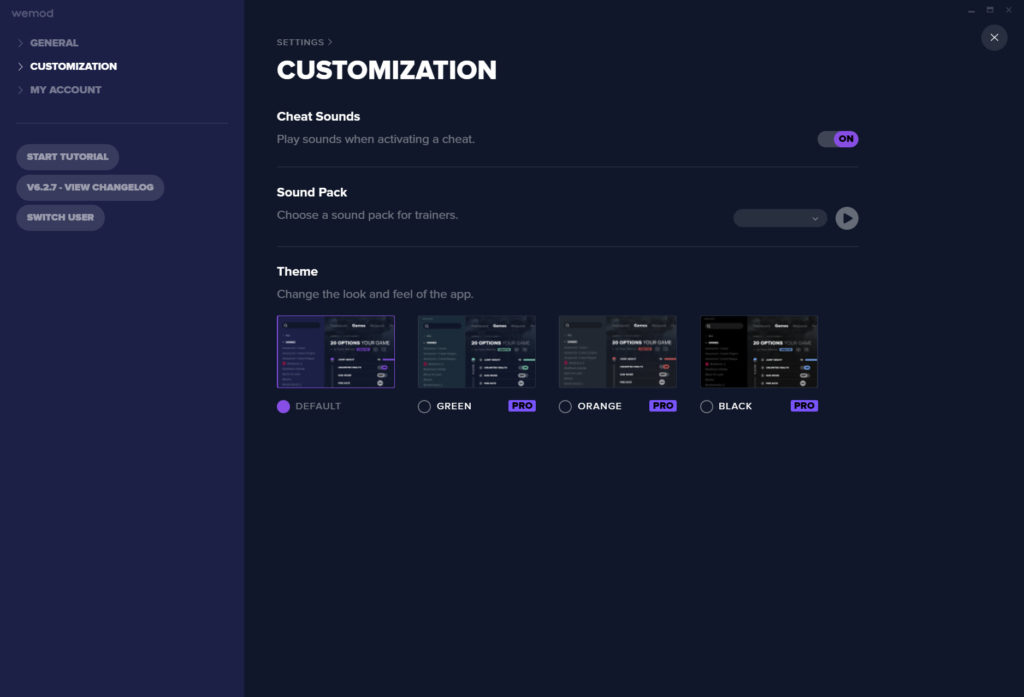Image resolution: width=1024 pixels, height=697 pixels.
Task: Click the PRO badge next to Green
Action: tap(522, 406)
